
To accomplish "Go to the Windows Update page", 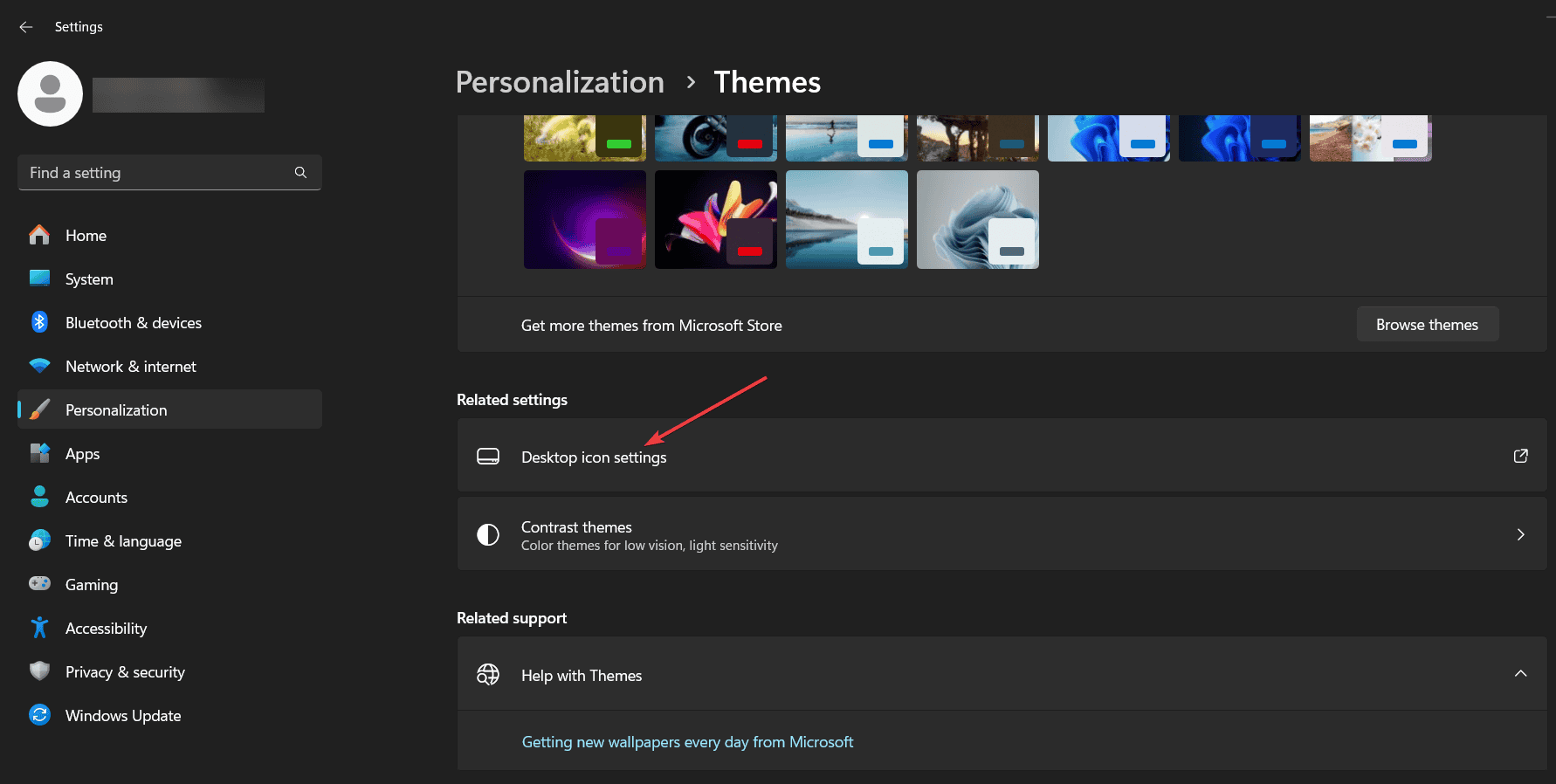I will tap(169, 715).
